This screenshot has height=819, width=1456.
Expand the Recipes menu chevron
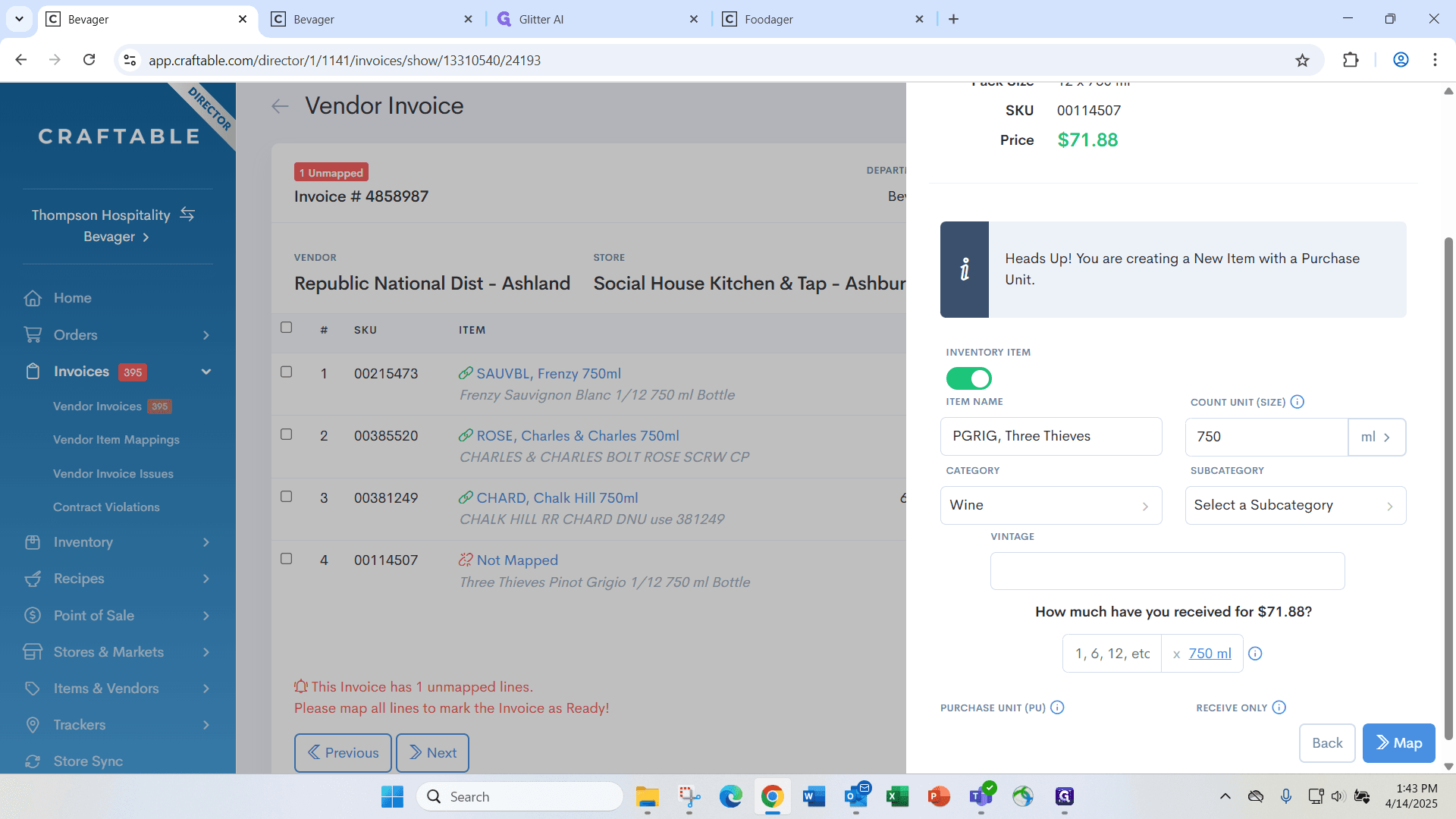206,579
